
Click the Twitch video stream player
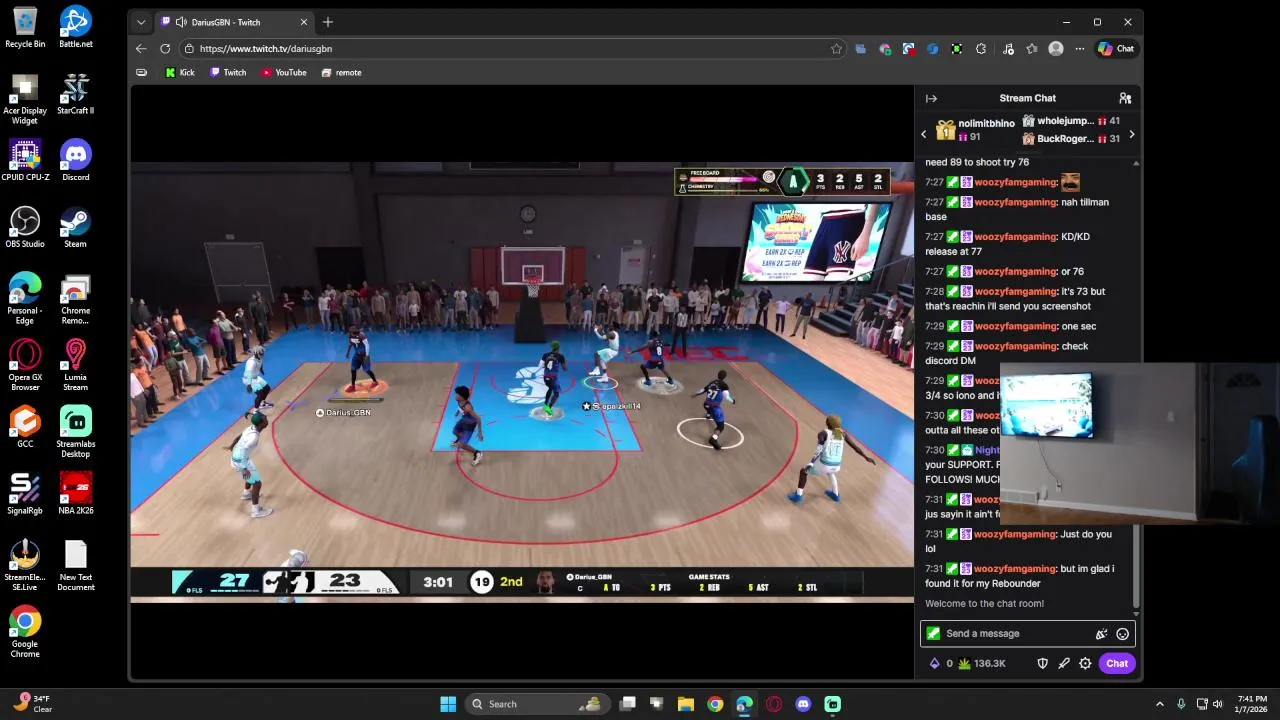[x=522, y=380]
